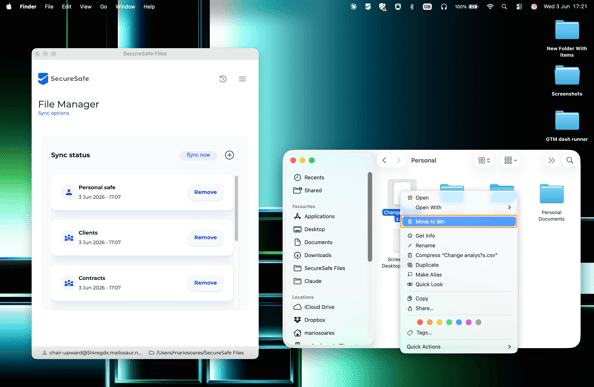The width and height of the screenshot is (594, 387).
Task: Go forward in the Finder window
Action: [x=398, y=161]
